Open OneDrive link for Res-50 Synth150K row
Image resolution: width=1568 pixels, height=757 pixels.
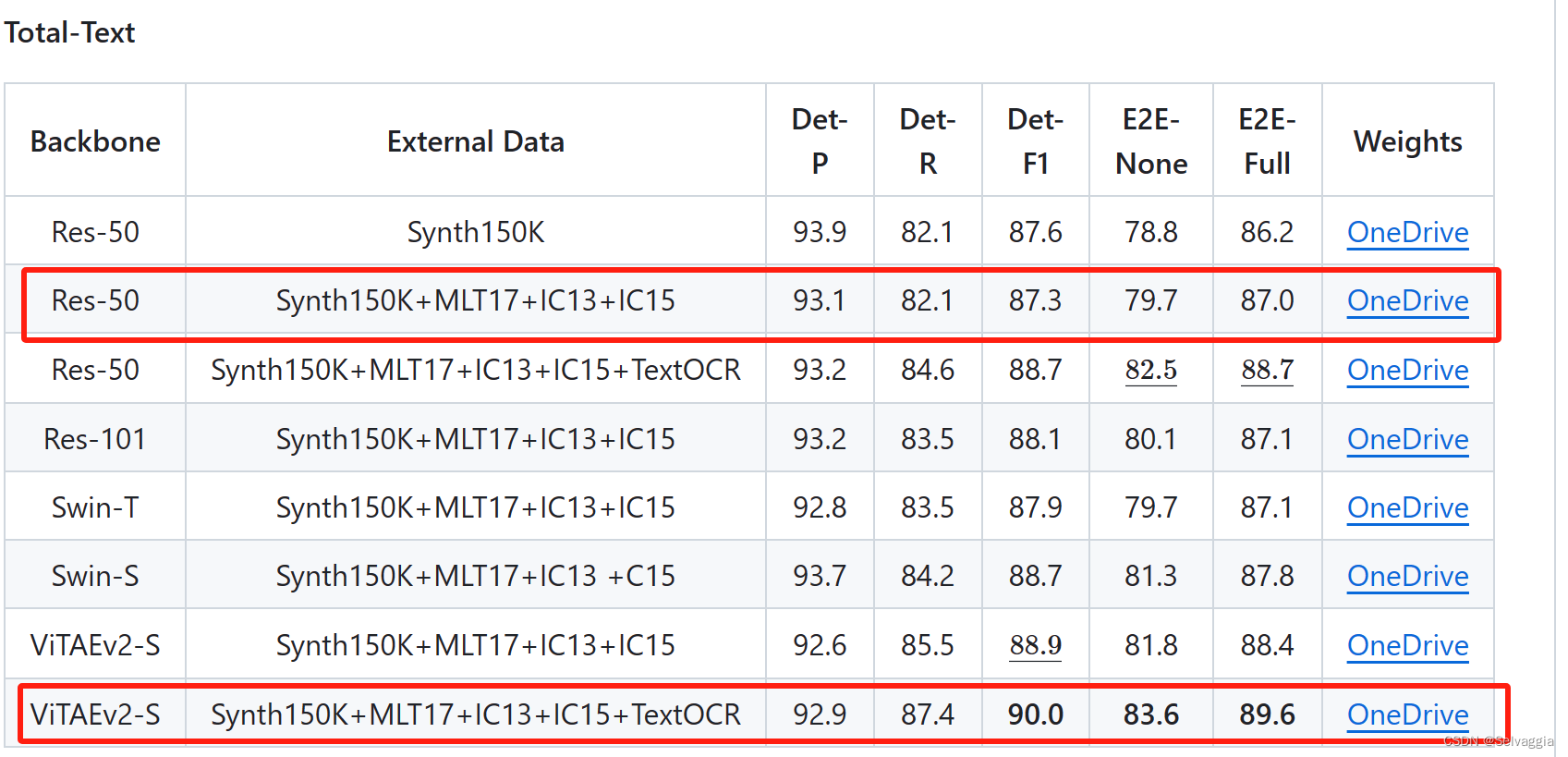[x=1407, y=232]
